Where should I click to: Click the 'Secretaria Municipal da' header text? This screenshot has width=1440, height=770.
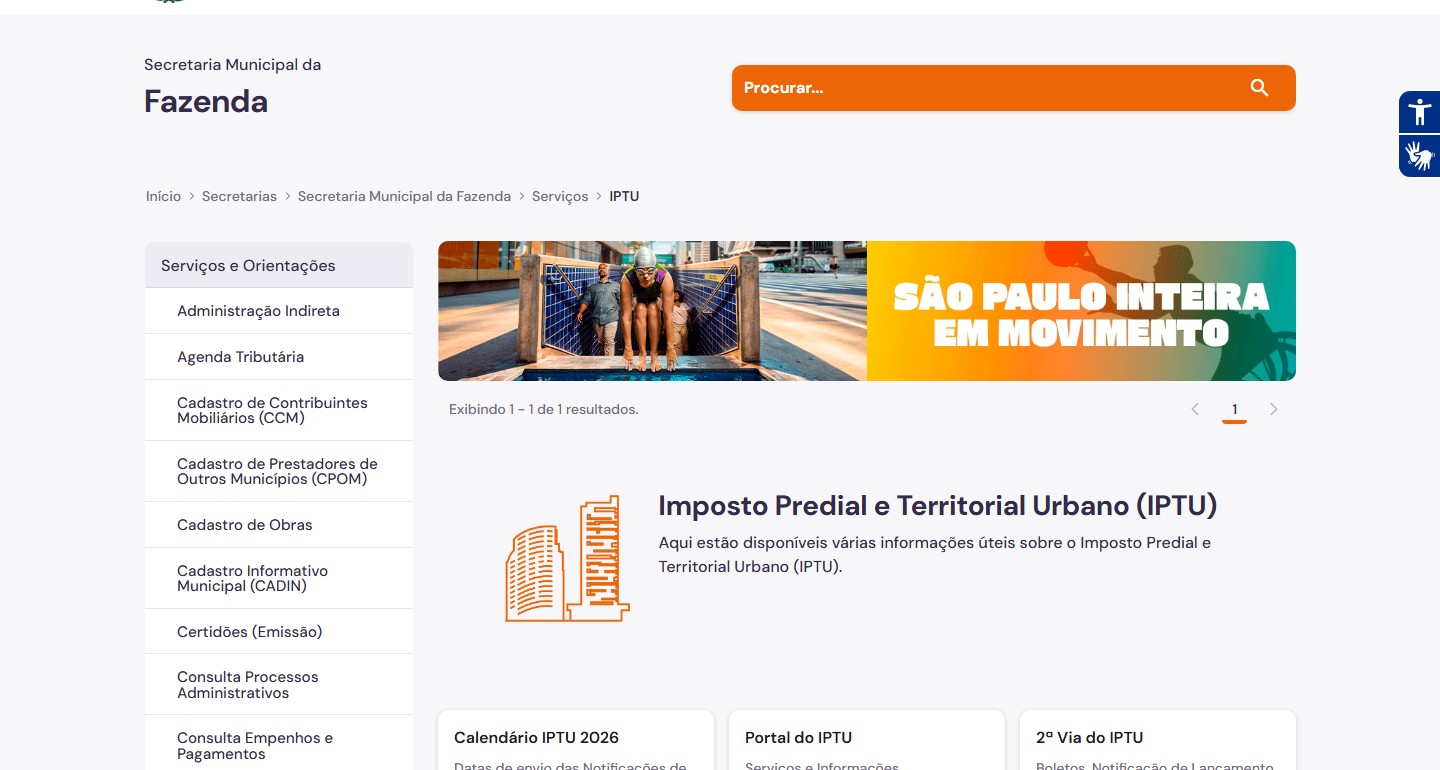232,64
